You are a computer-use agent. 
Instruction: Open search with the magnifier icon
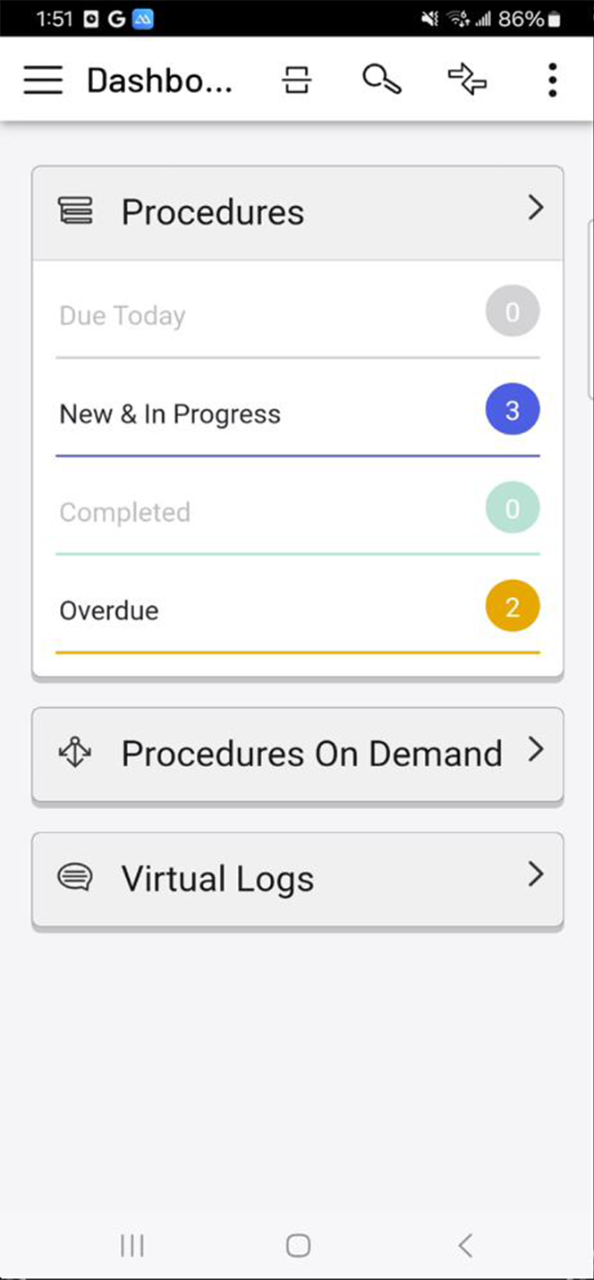(x=380, y=80)
